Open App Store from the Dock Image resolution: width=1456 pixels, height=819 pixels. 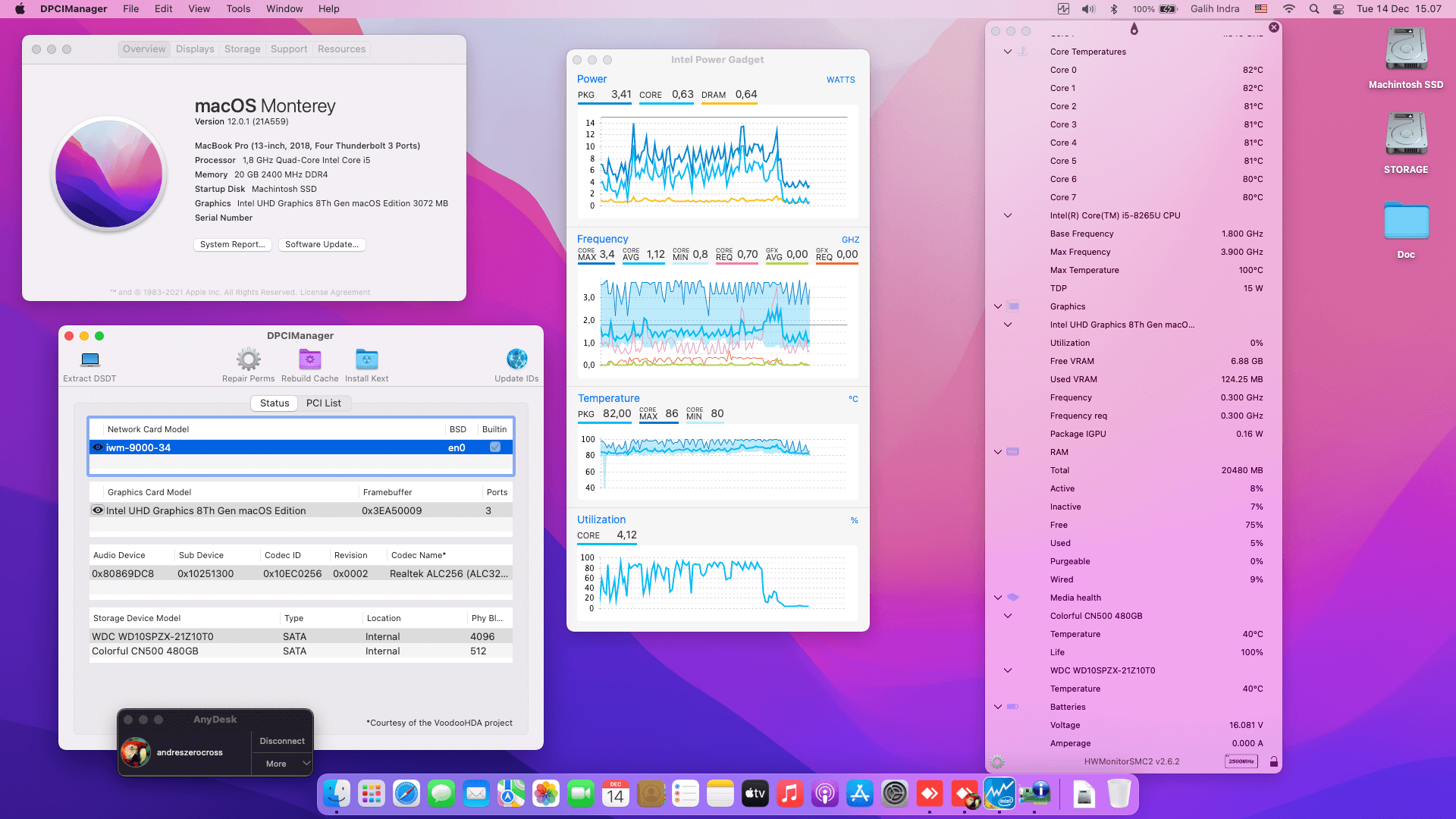tap(860, 794)
